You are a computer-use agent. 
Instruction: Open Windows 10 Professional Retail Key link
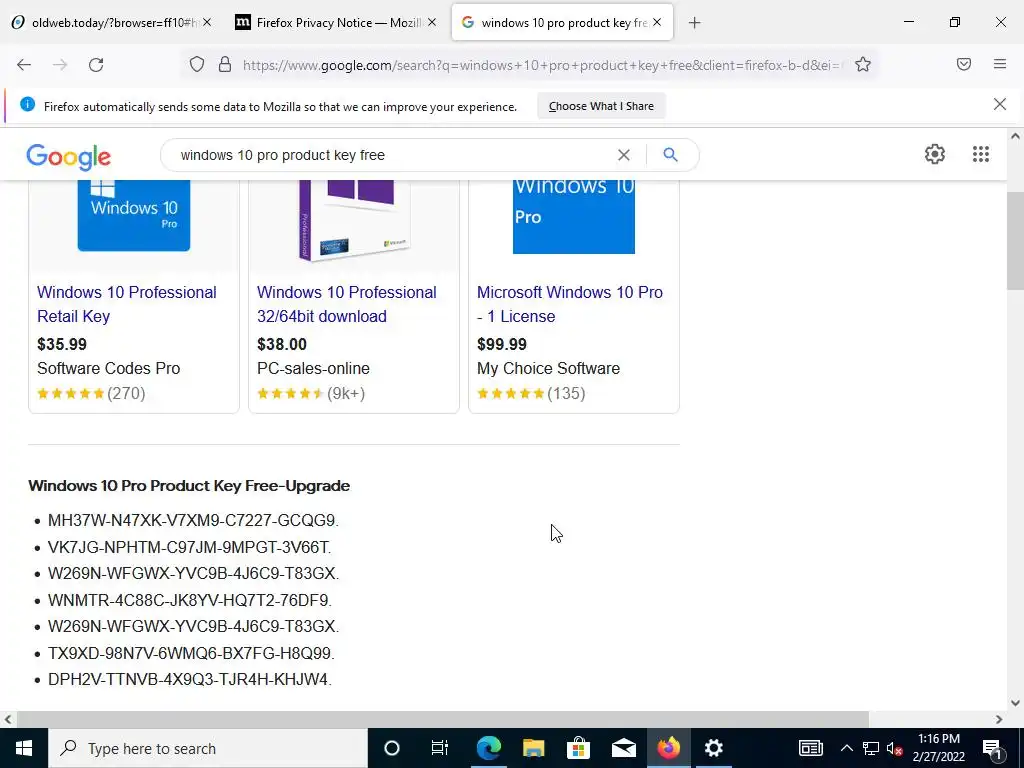tap(127, 304)
